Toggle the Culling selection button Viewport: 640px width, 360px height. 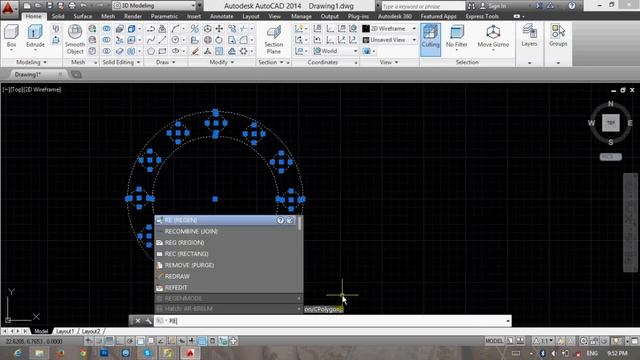coord(430,39)
